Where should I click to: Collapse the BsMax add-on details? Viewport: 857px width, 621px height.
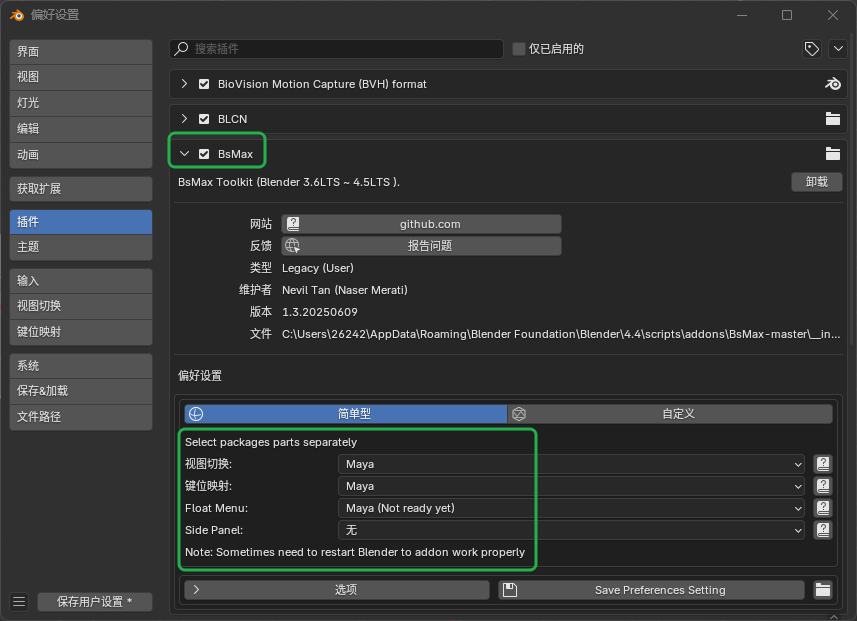(x=184, y=154)
